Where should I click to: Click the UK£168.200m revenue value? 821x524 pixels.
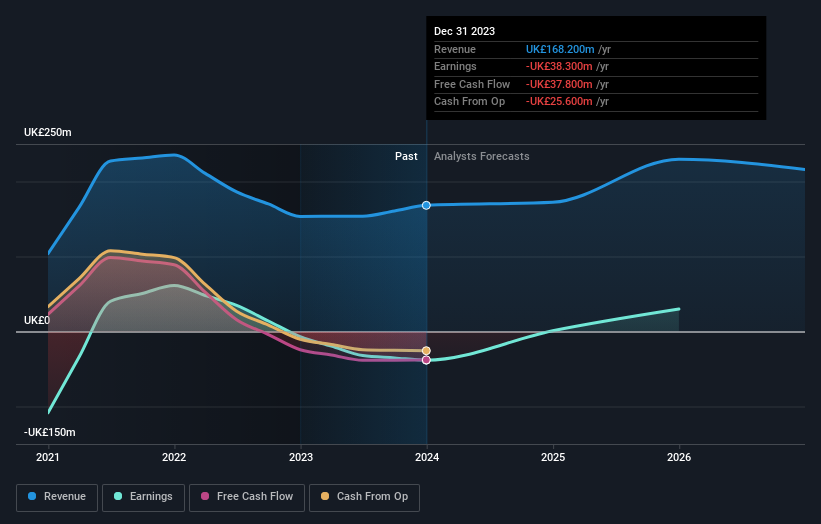click(x=560, y=49)
